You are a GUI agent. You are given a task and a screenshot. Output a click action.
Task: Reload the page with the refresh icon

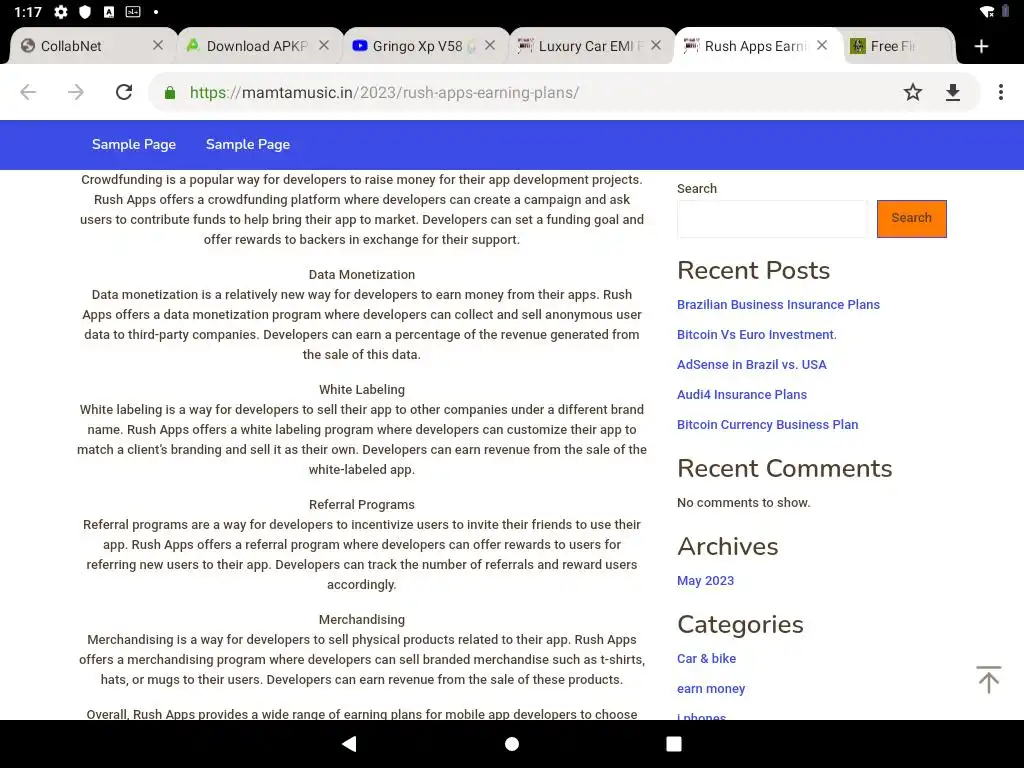point(124,92)
